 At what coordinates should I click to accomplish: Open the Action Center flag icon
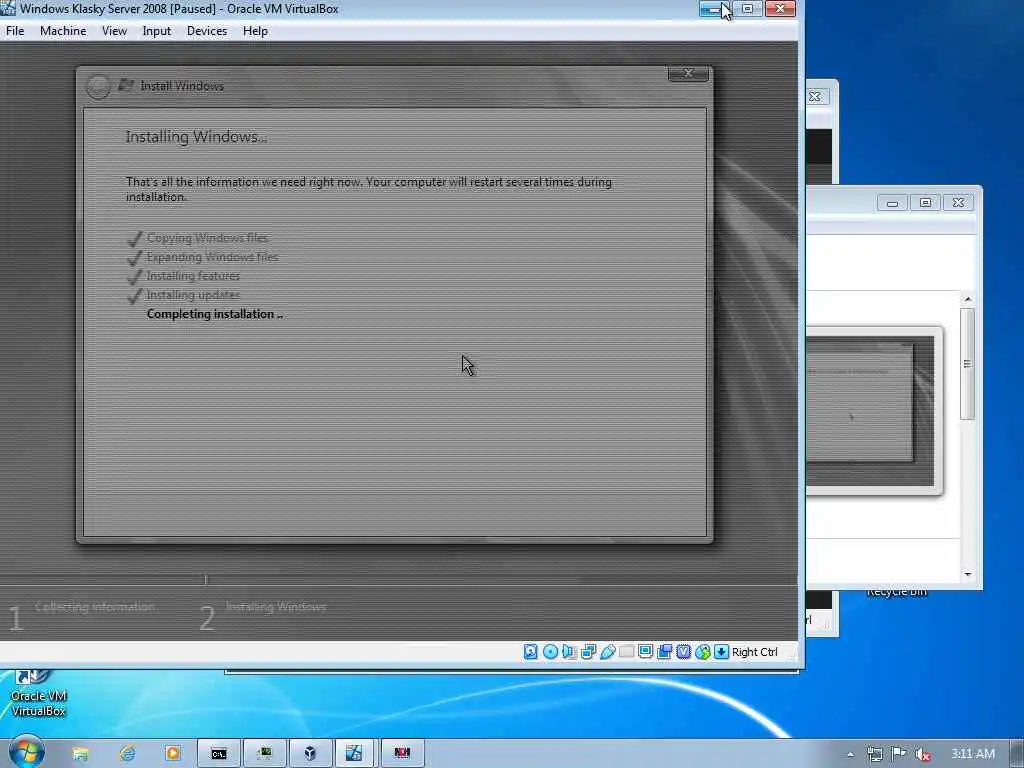(899, 754)
